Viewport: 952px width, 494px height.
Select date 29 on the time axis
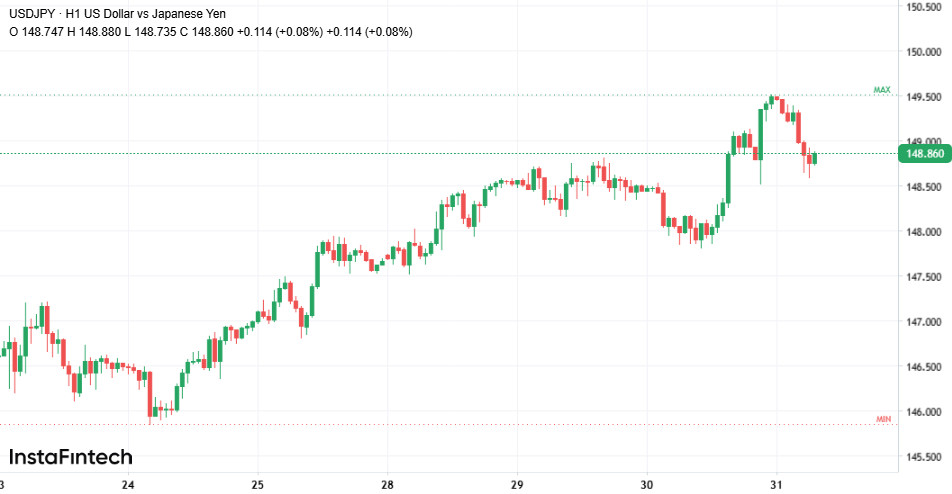tap(517, 485)
